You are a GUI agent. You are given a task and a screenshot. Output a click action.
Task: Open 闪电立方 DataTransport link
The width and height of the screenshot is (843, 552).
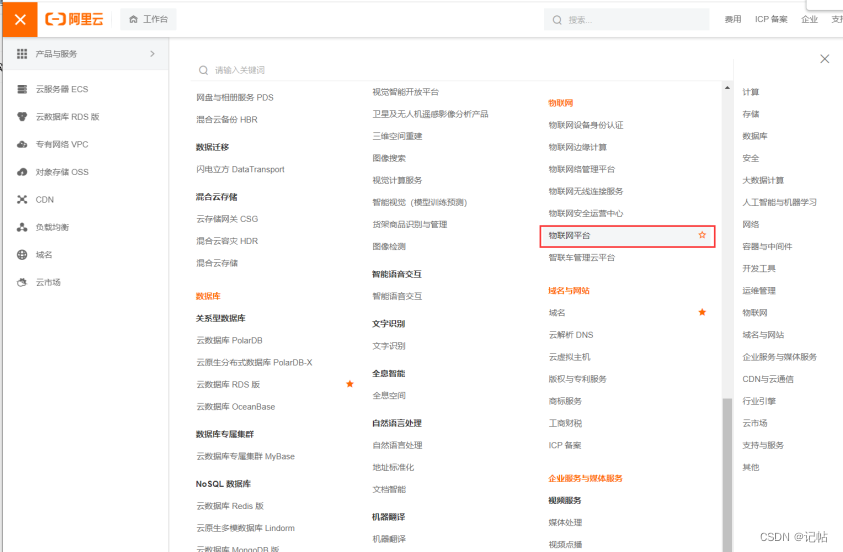click(x=240, y=169)
